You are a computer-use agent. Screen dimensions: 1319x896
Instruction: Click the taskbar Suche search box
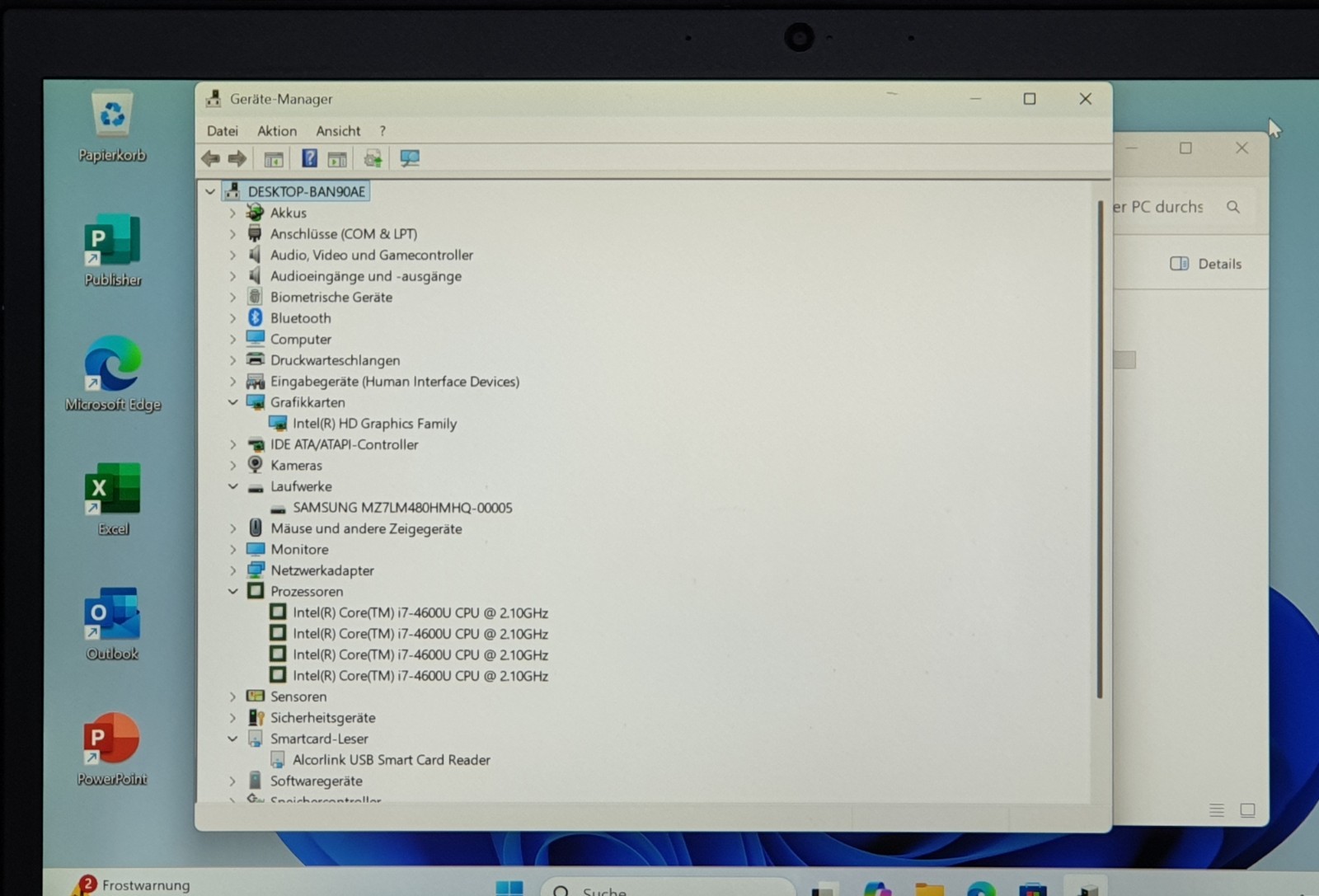coord(668,889)
